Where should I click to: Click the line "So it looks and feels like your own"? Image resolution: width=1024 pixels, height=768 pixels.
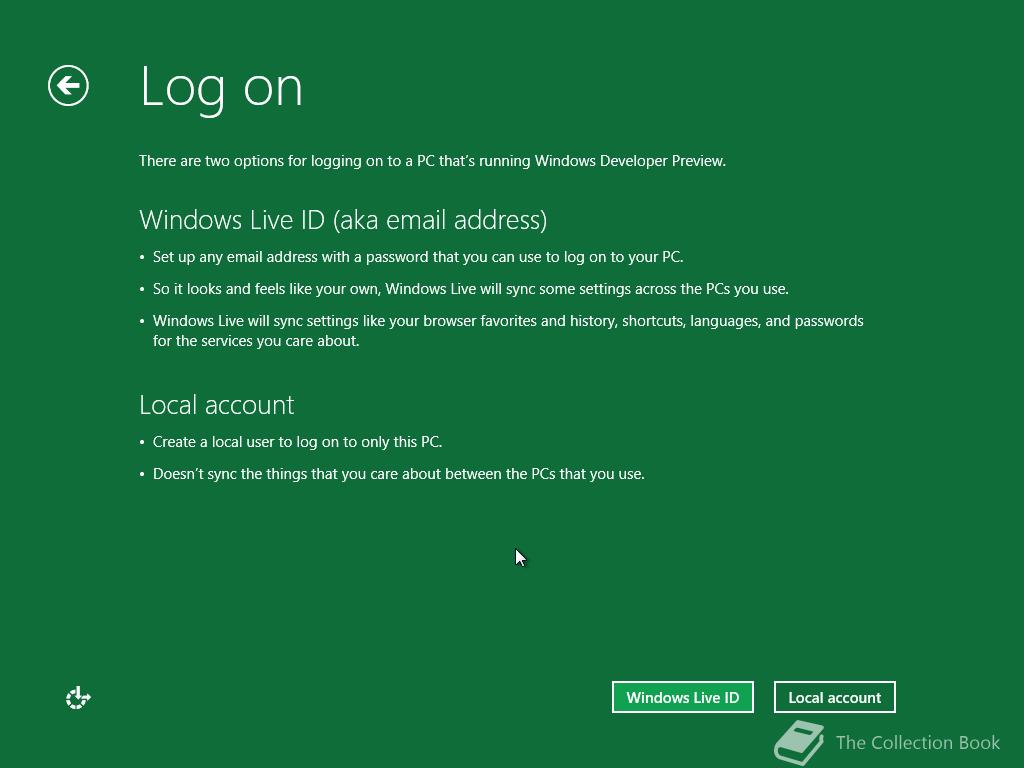[471, 289]
